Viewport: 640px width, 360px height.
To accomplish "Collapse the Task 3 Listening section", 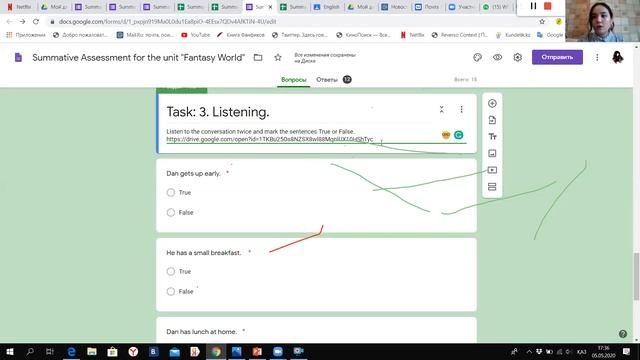I will point(442,109).
